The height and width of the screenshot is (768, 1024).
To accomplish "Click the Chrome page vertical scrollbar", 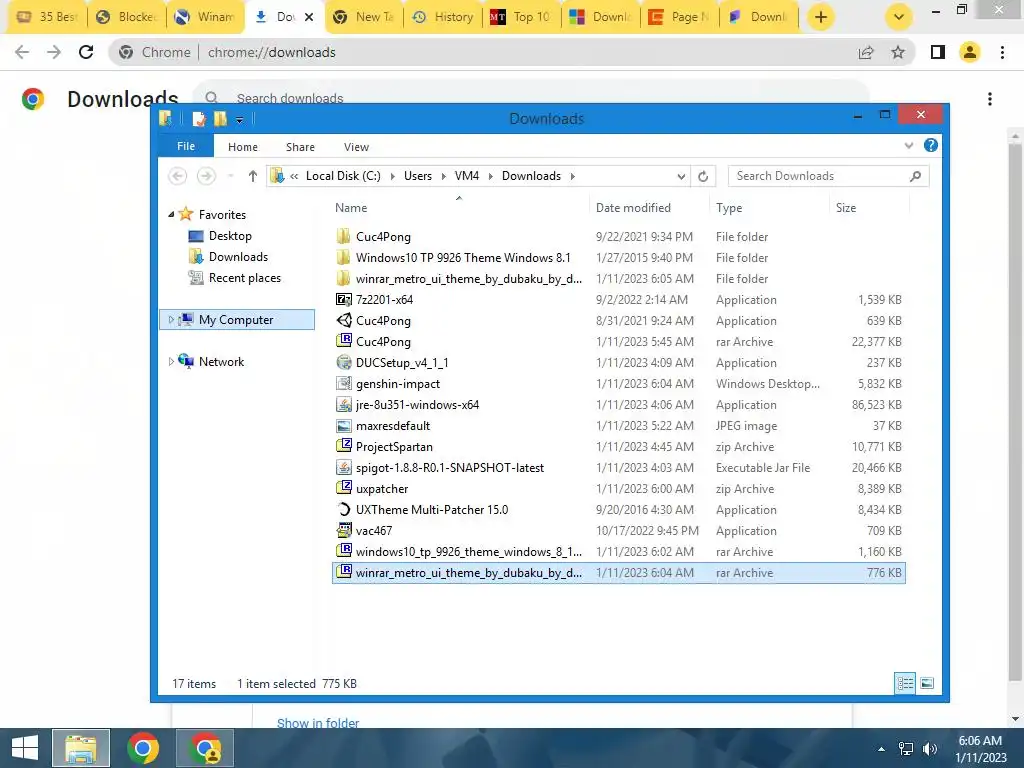I will coord(1015,413).
